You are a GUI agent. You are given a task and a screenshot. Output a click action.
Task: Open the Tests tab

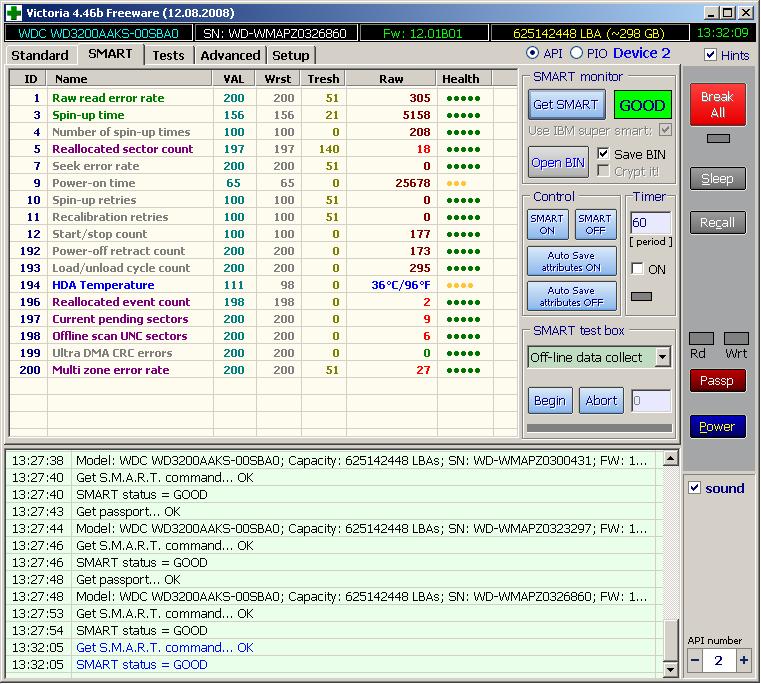click(x=168, y=55)
